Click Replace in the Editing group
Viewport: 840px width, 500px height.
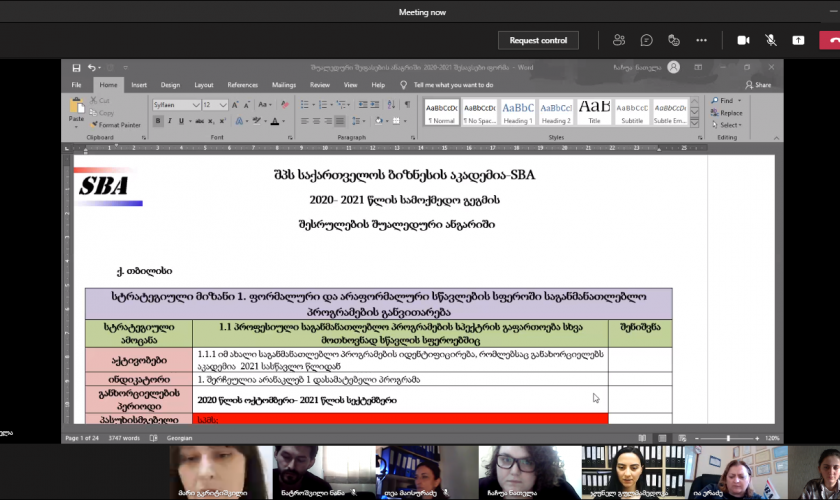coord(730,113)
